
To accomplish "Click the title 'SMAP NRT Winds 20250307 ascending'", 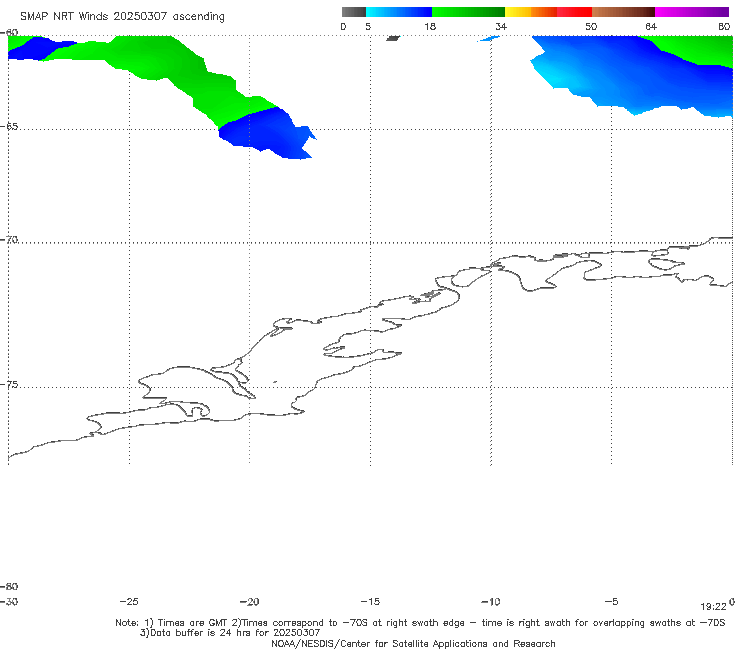I will pyautogui.click(x=122, y=16).
